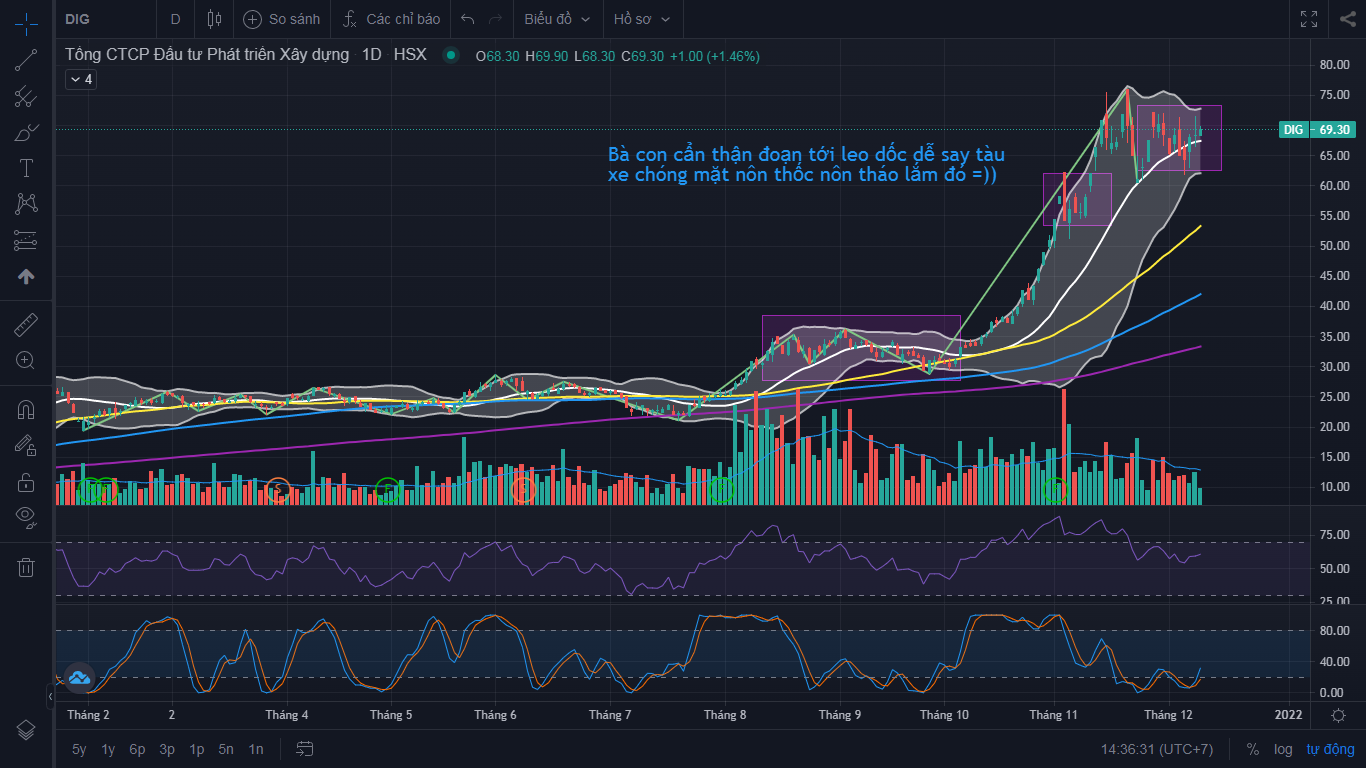Enter fullscreen mode for the chart
Viewport: 1366px width, 768px height.
click(x=1308, y=19)
